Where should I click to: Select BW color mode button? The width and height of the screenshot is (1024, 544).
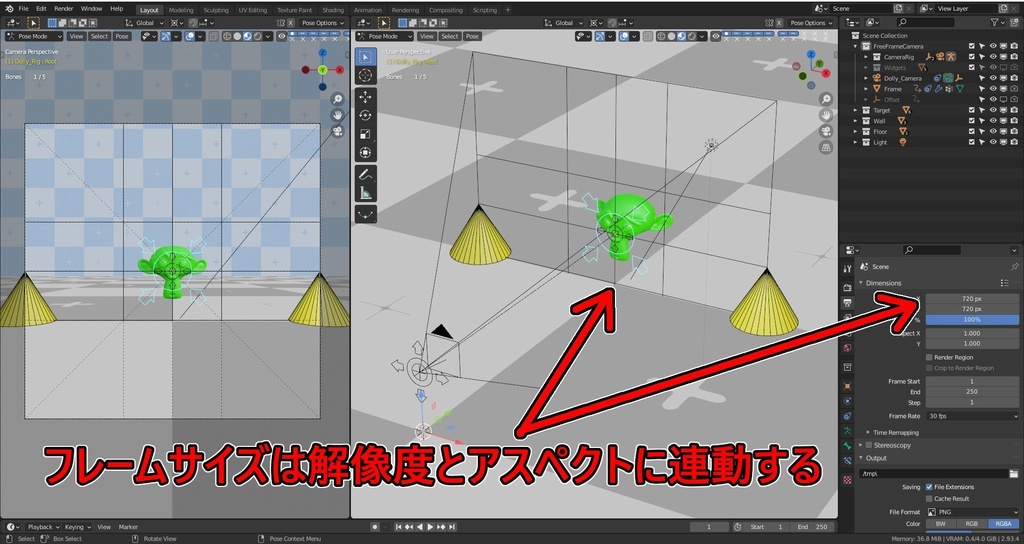(x=941, y=524)
